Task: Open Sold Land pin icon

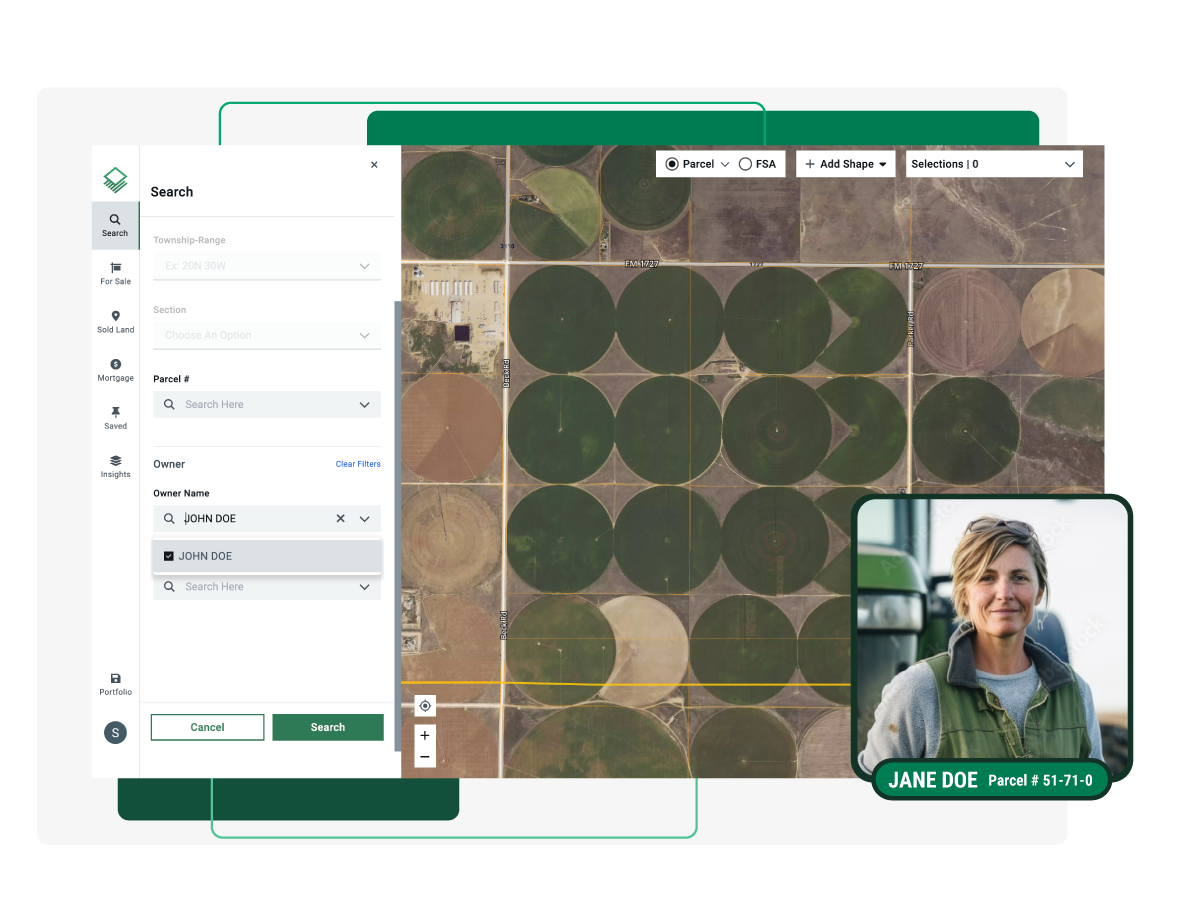Action: click(115, 321)
